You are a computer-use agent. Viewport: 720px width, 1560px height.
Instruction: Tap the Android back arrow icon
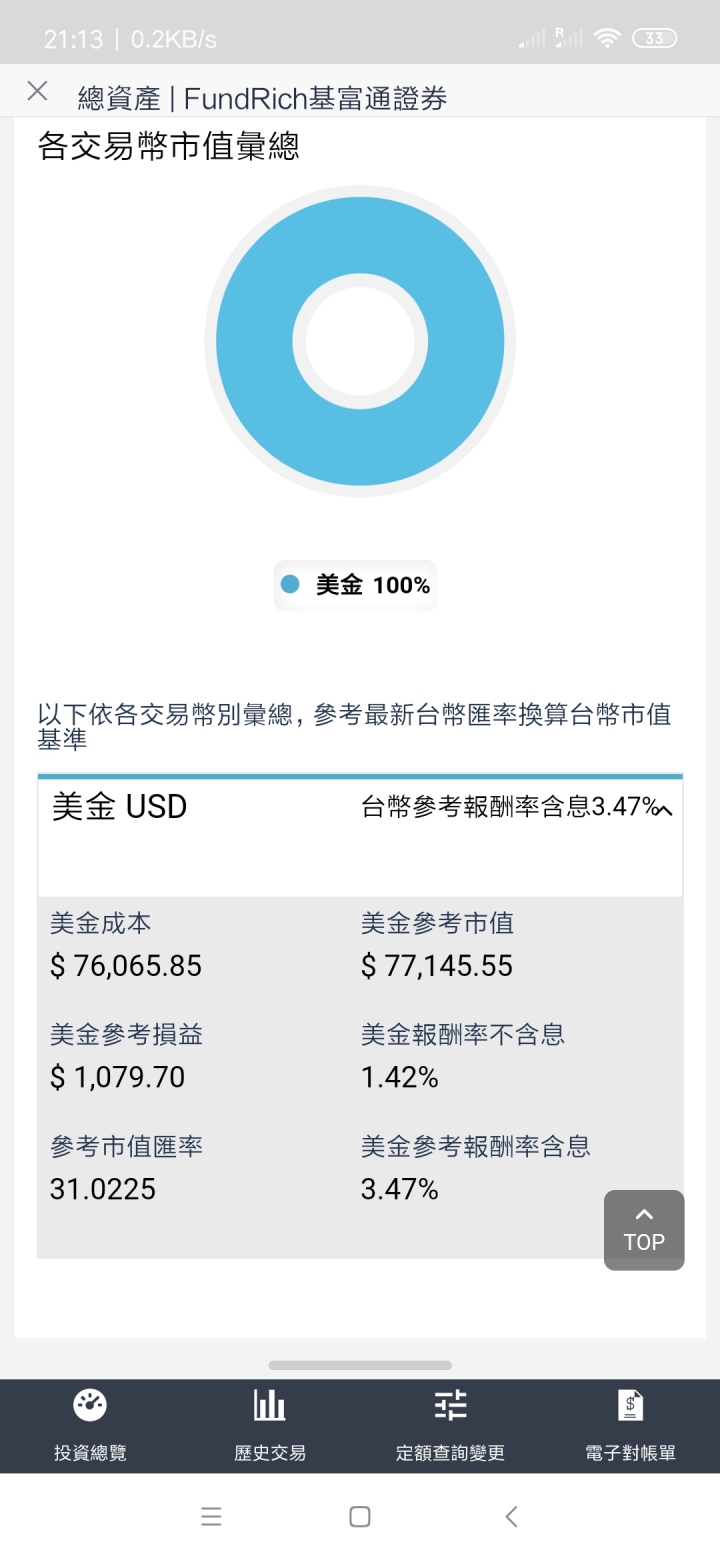(x=511, y=1516)
